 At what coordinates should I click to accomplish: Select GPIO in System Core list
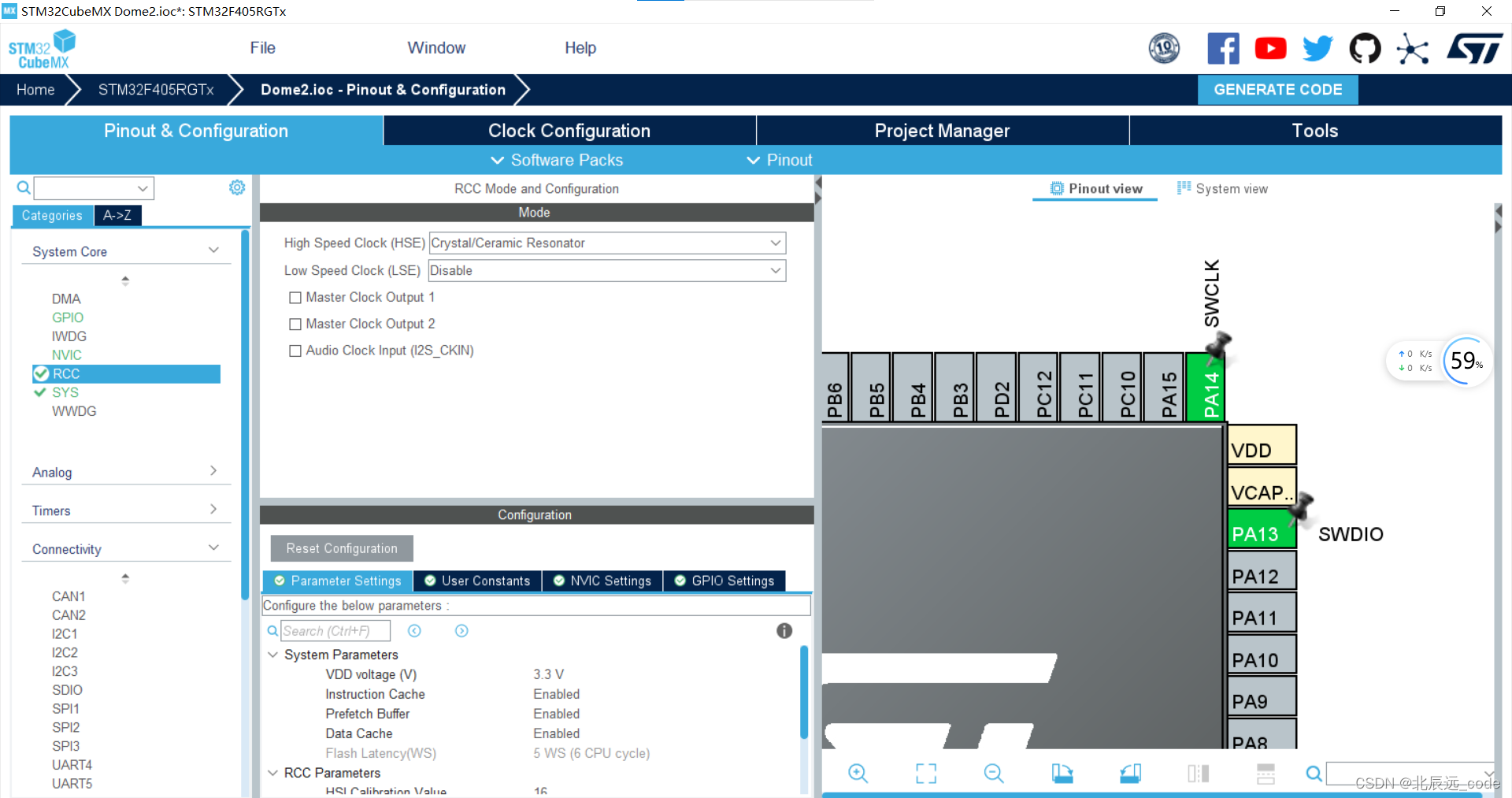point(68,317)
